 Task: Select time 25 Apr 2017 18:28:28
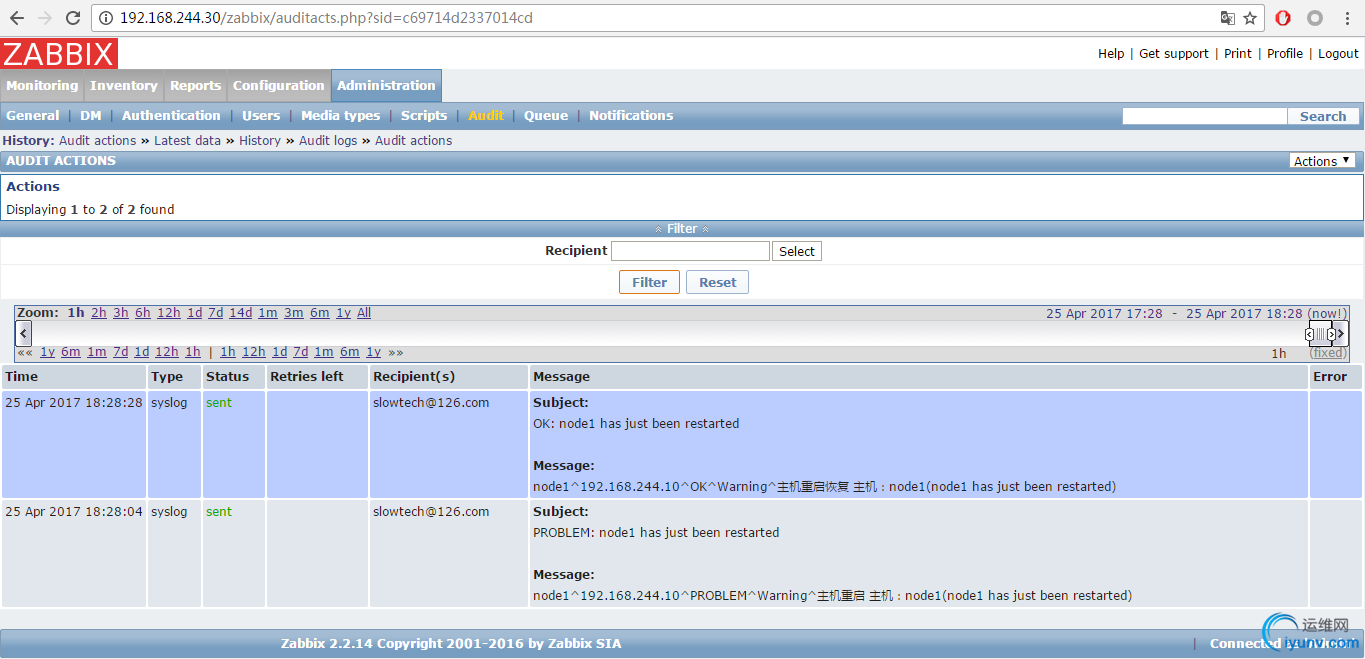pos(74,402)
